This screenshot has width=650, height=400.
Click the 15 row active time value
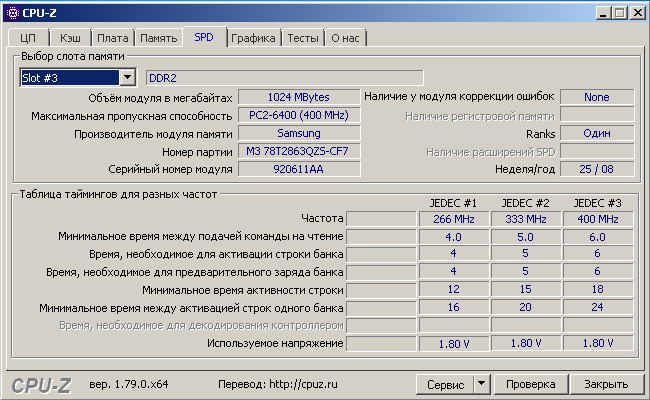click(526, 289)
